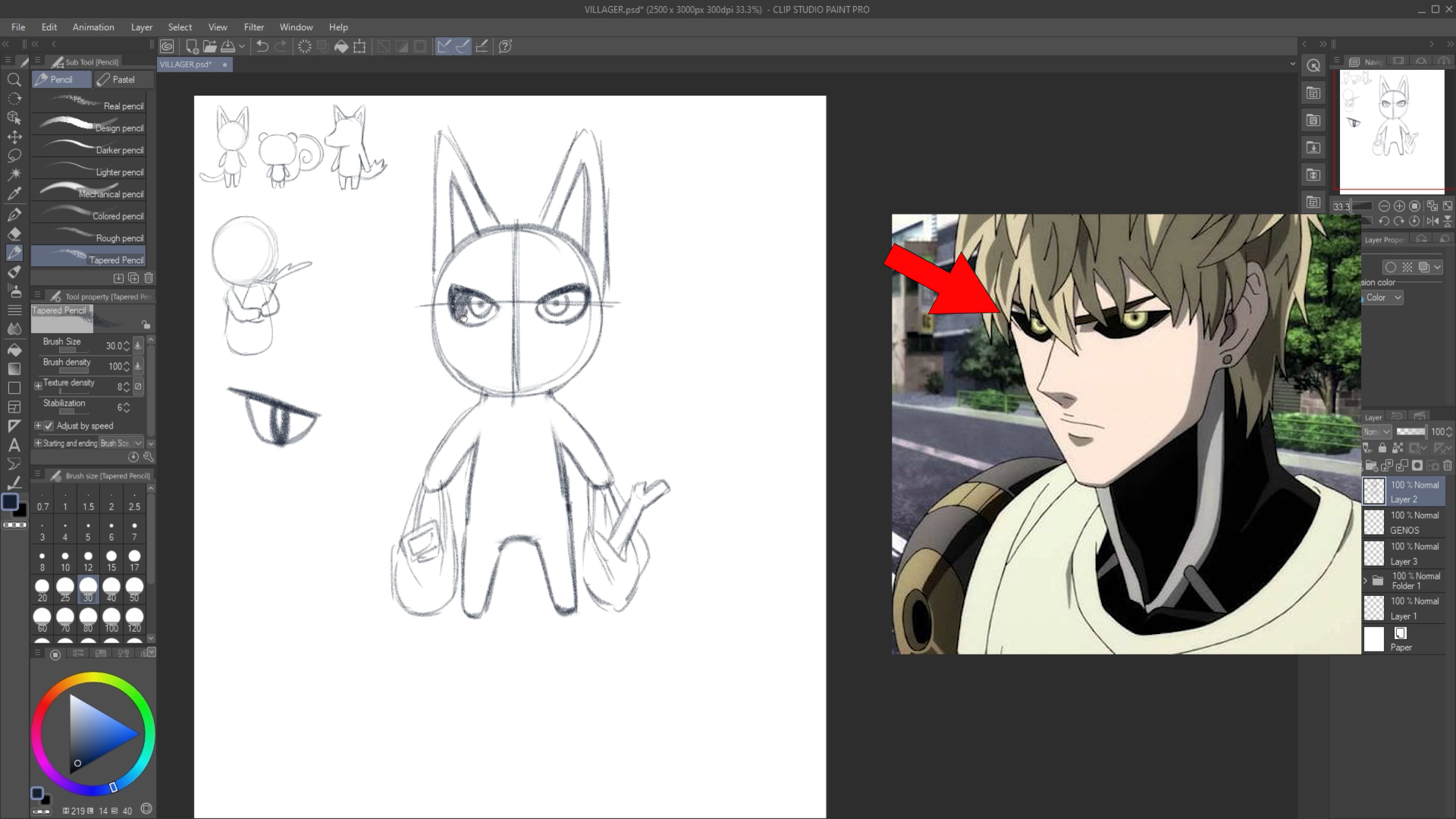The image size is (1456, 819).
Task: Open layer blending mode Normal dropdown
Action: click(x=1376, y=431)
